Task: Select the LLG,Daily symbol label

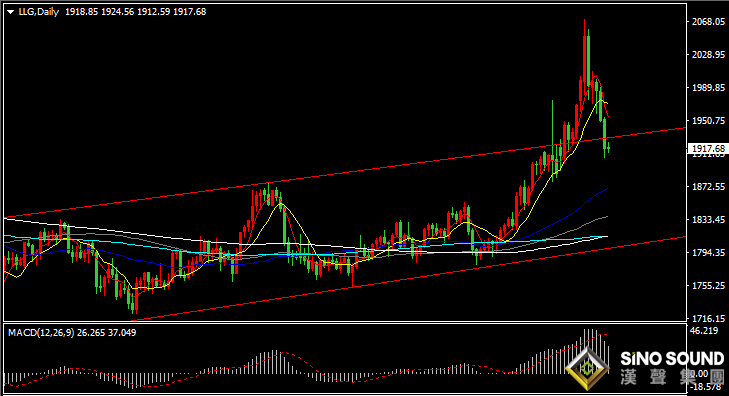Action: (39, 12)
